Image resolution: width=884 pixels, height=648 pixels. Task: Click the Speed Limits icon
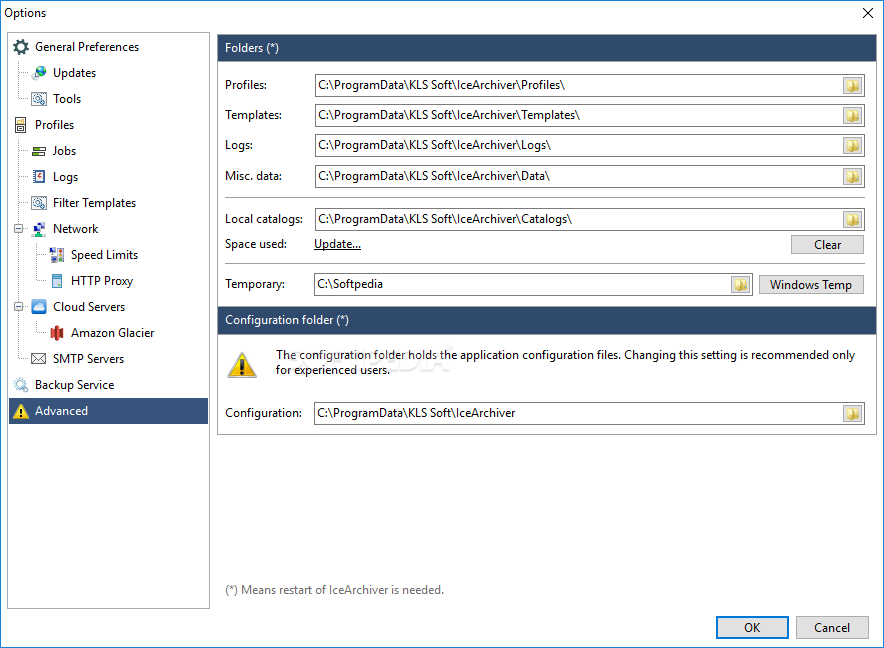(x=57, y=255)
